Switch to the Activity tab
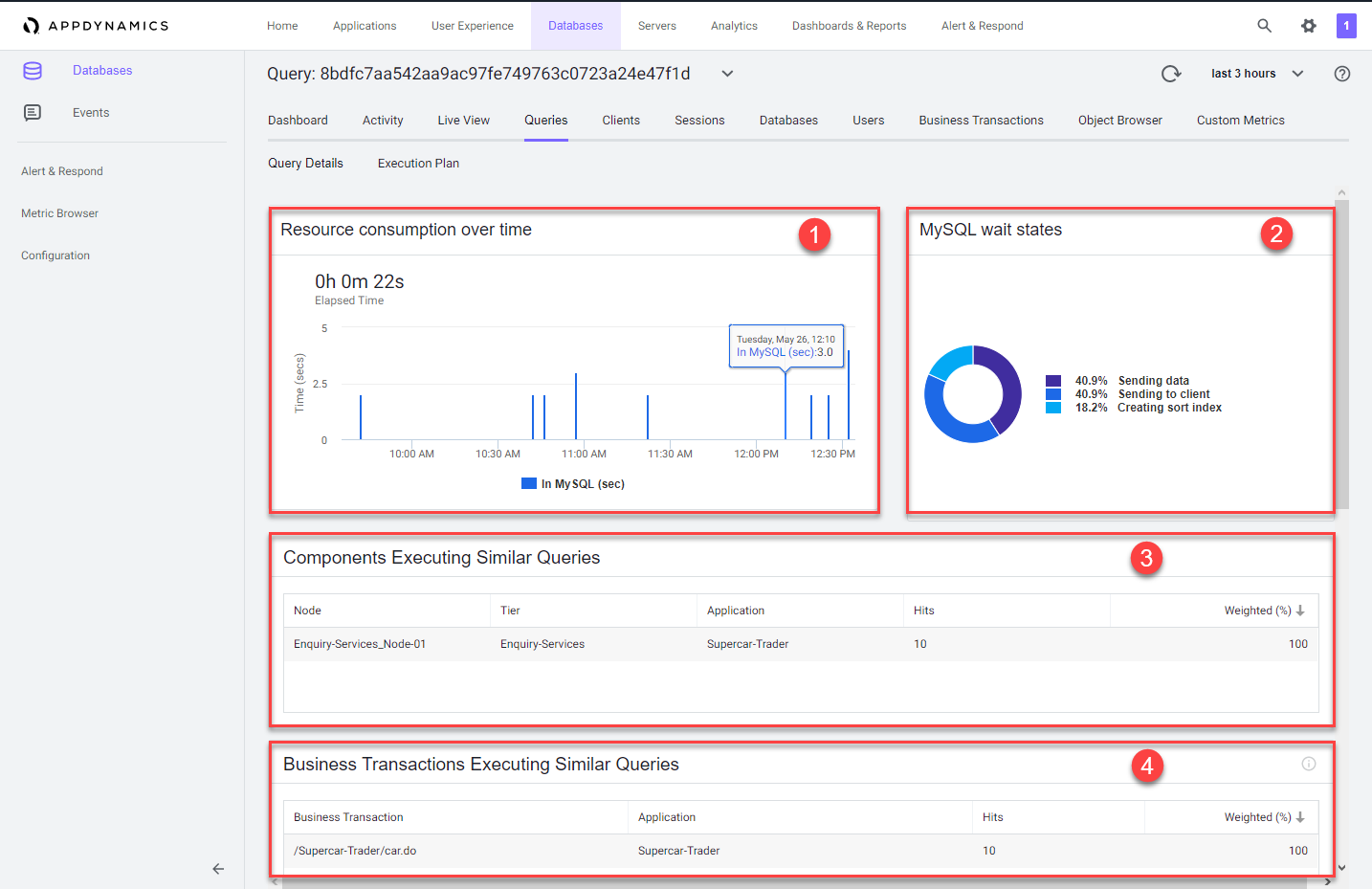Image resolution: width=1372 pixels, height=889 pixels. 383,121
